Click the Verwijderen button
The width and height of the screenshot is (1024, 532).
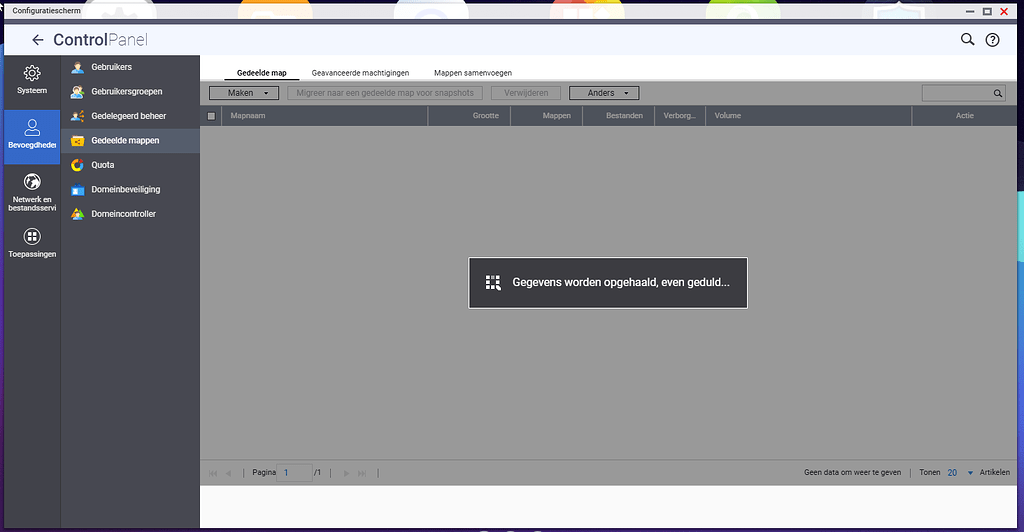(x=526, y=93)
